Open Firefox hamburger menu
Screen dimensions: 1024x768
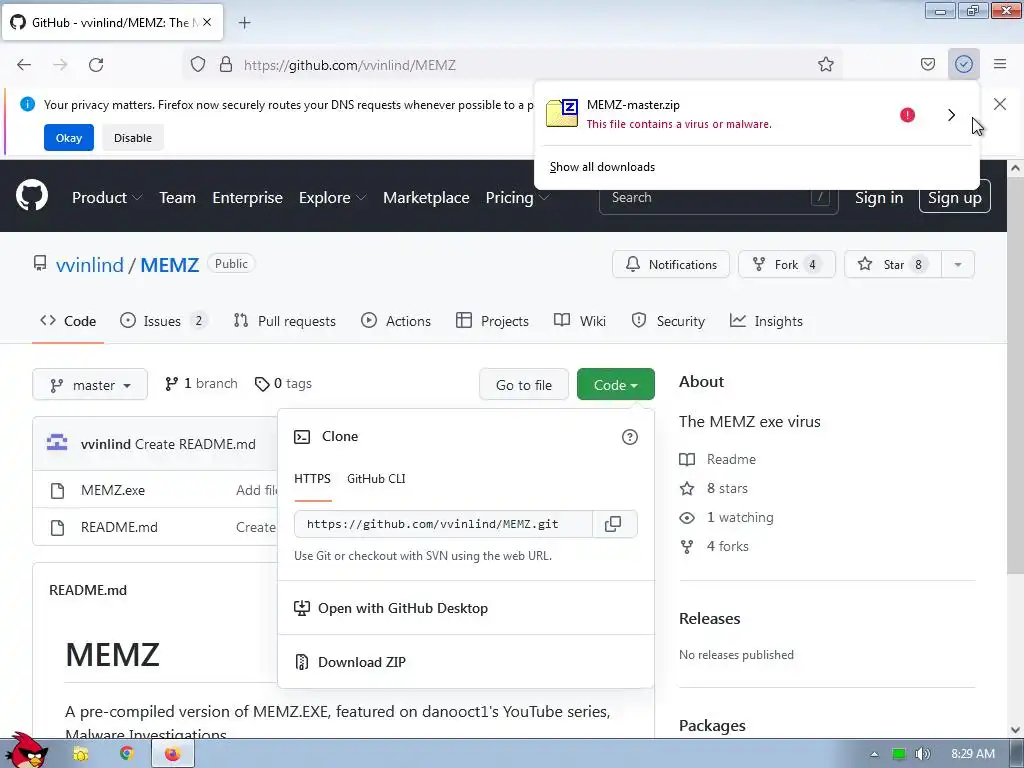[1000, 64]
